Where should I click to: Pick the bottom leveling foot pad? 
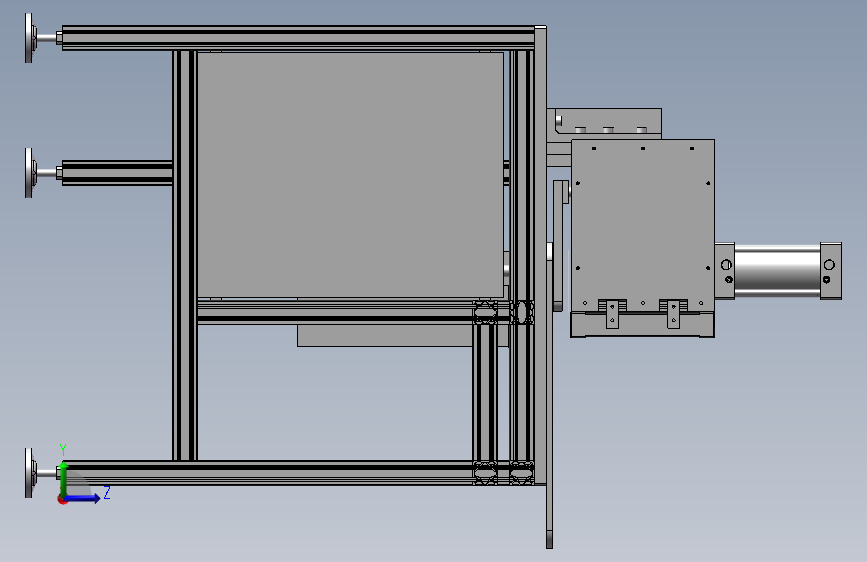click(29, 473)
